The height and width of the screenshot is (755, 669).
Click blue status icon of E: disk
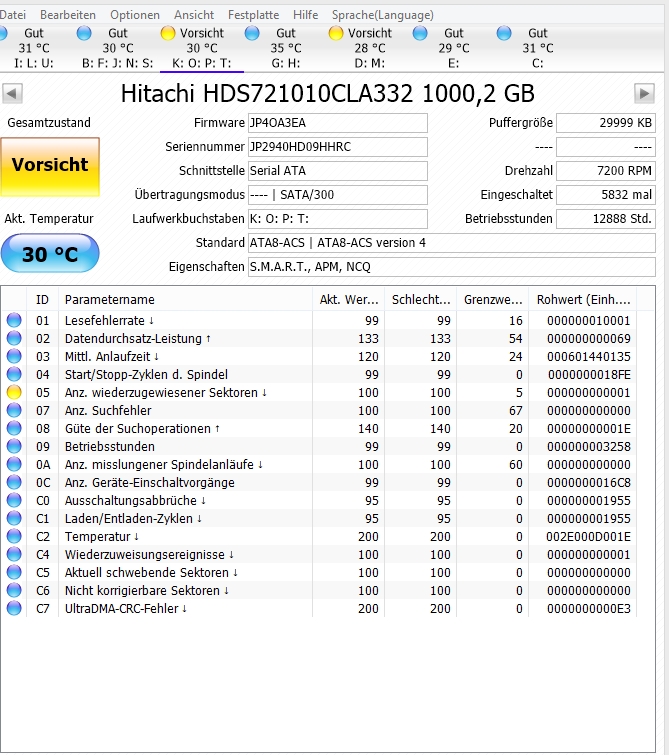coord(420,33)
